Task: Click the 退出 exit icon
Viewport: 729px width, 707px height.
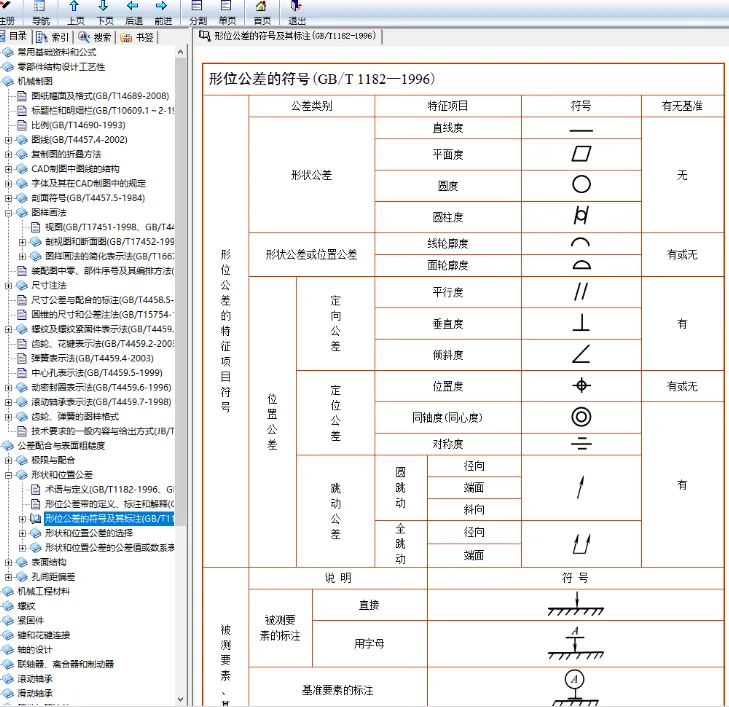Action: click(296, 7)
